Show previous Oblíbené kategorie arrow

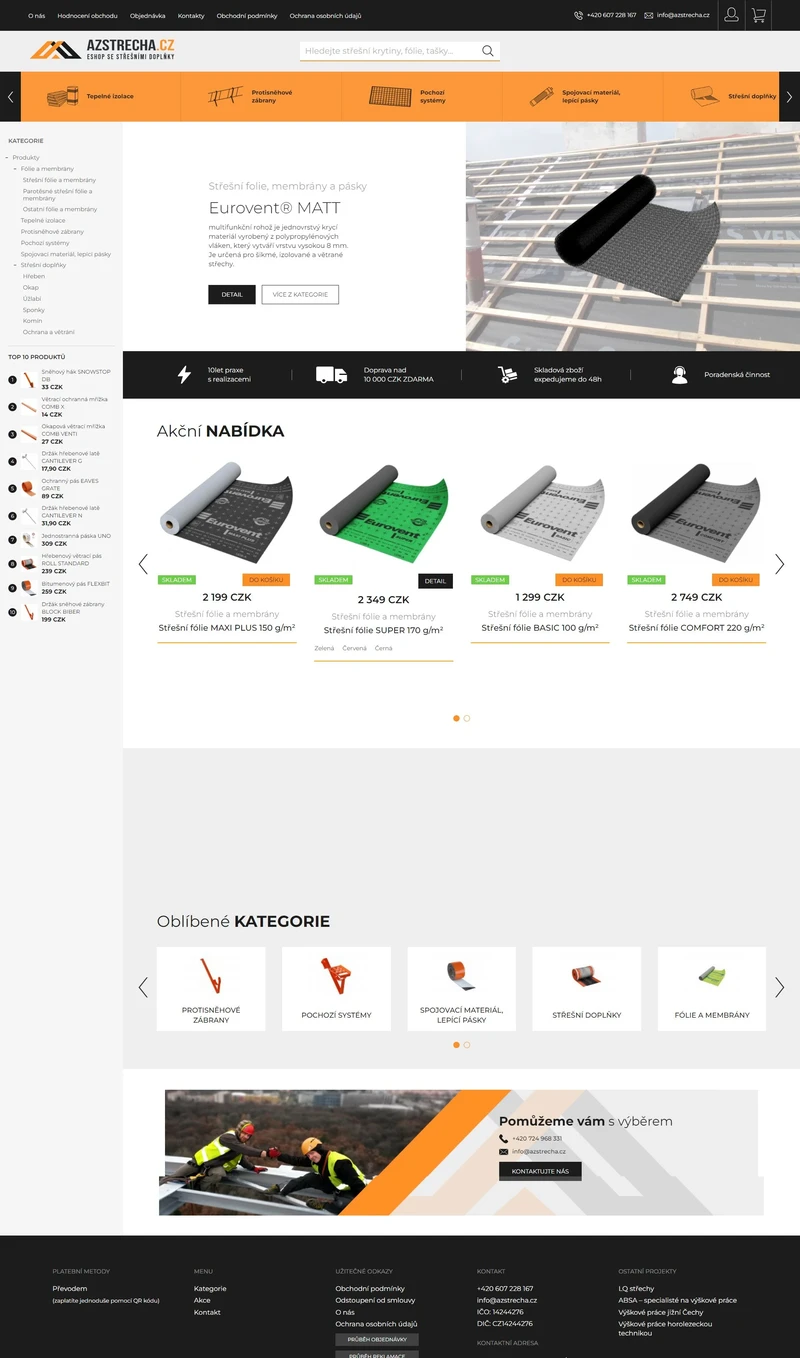point(143,987)
